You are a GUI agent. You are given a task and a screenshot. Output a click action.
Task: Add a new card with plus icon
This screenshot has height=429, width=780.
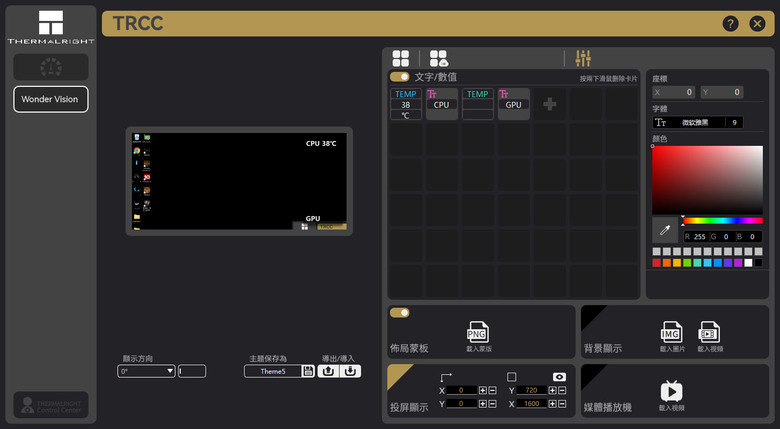pyautogui.click(x=550, y=104)
